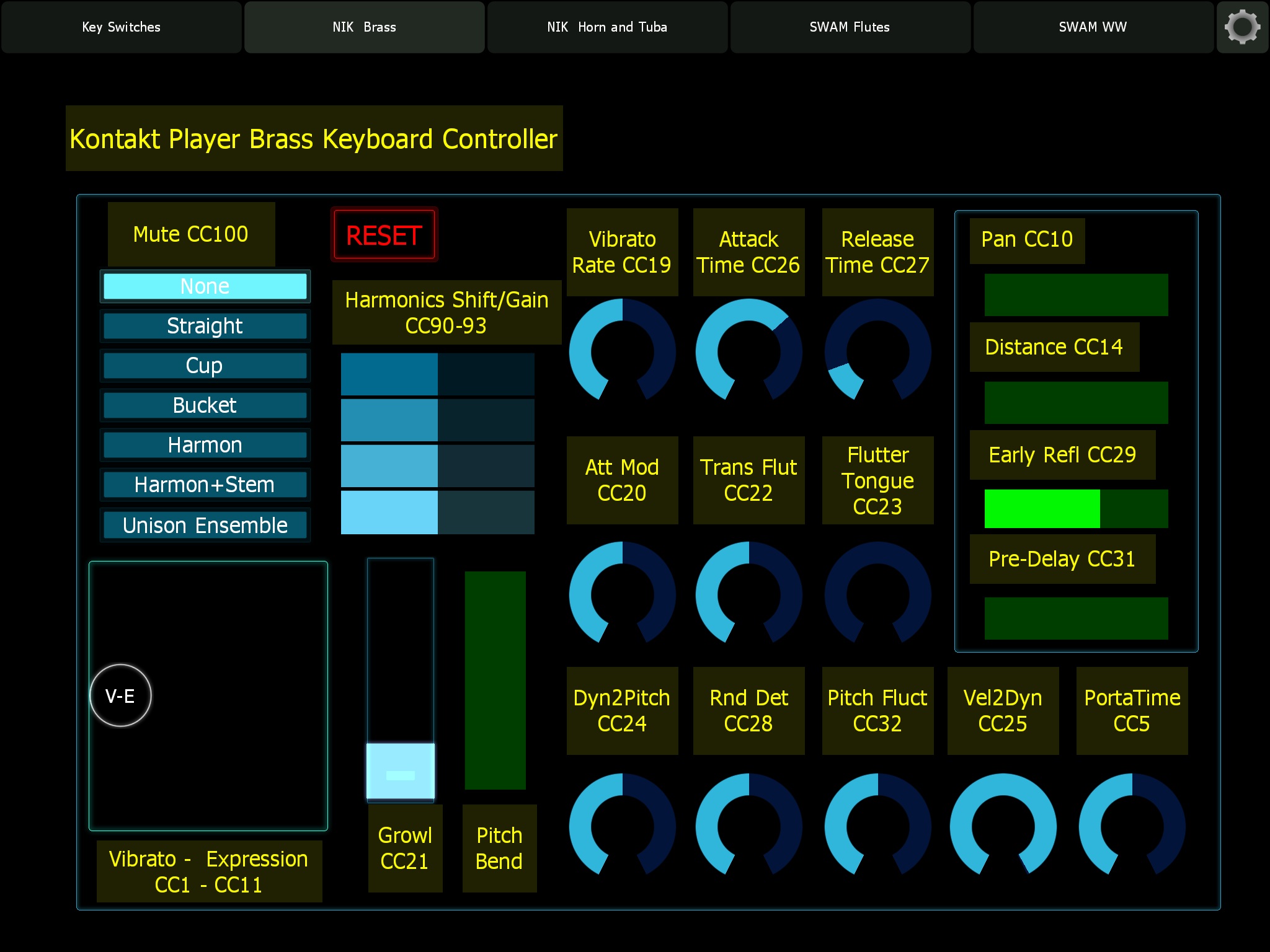Select the Harmon mute option

[205, 445]
